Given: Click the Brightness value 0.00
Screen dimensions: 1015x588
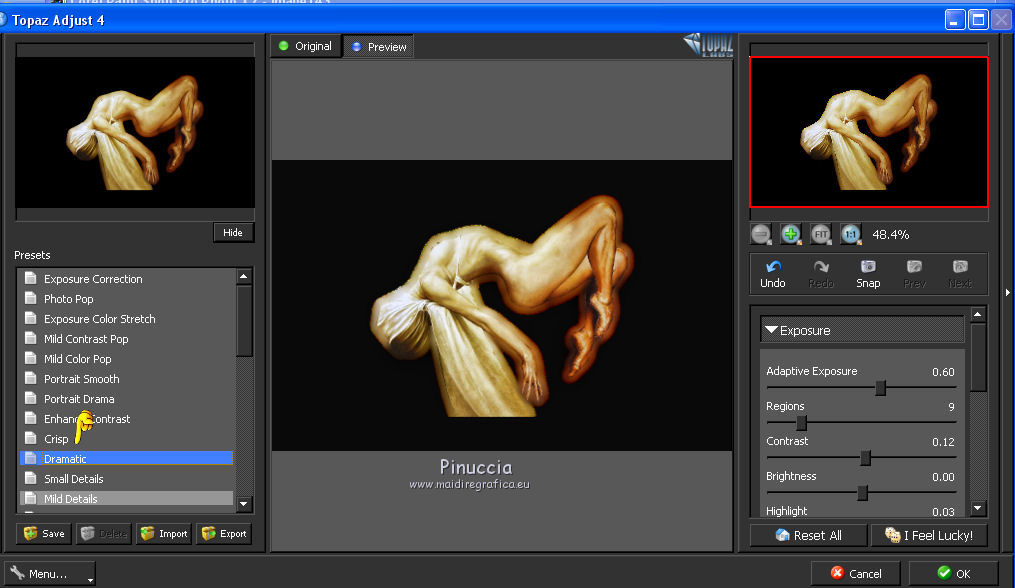Looking at the screenshot, I should [x=943, y=477].
